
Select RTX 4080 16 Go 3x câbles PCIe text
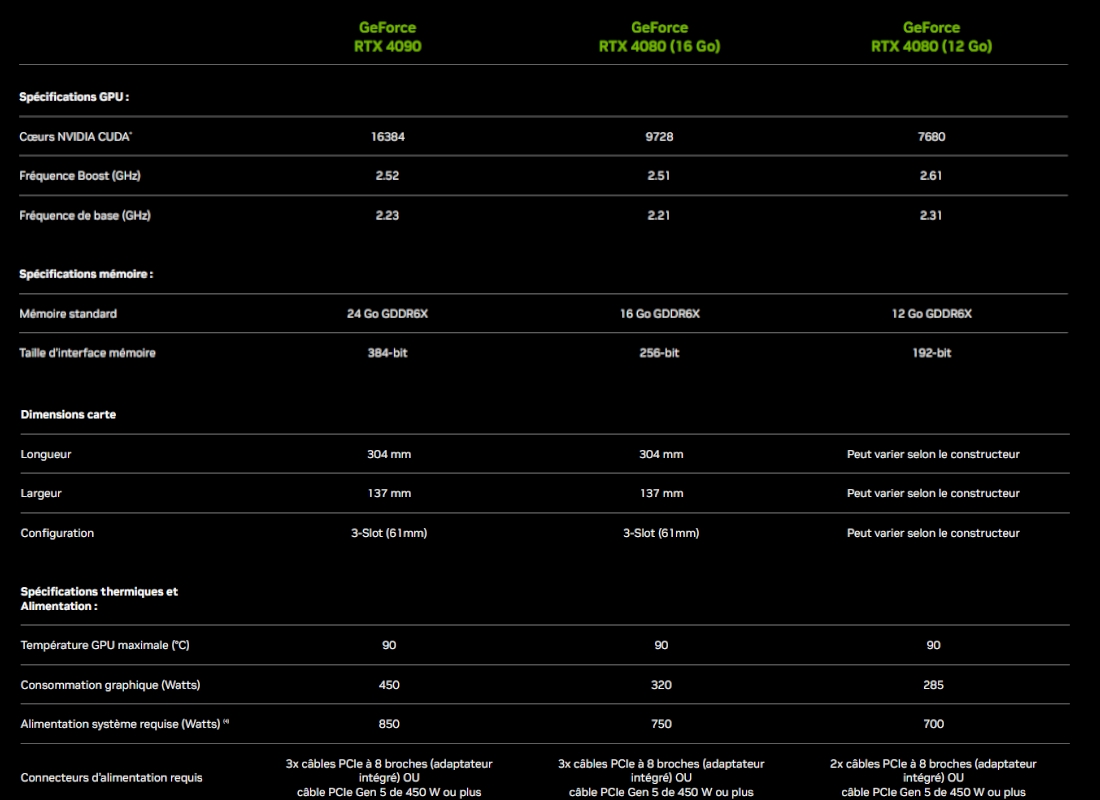point(661,778)
